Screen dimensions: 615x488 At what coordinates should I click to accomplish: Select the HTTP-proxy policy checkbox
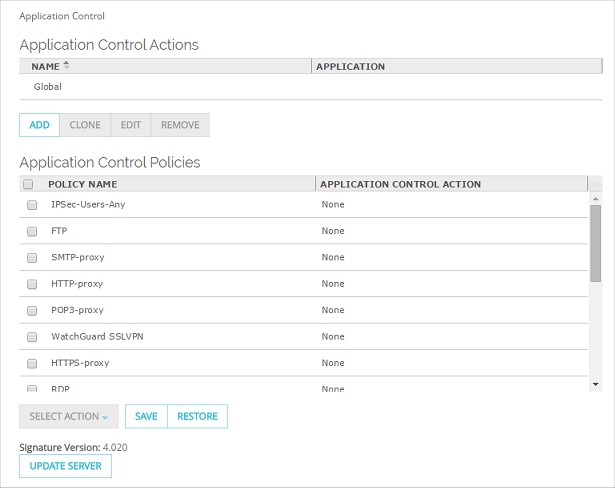coord(31,284)
